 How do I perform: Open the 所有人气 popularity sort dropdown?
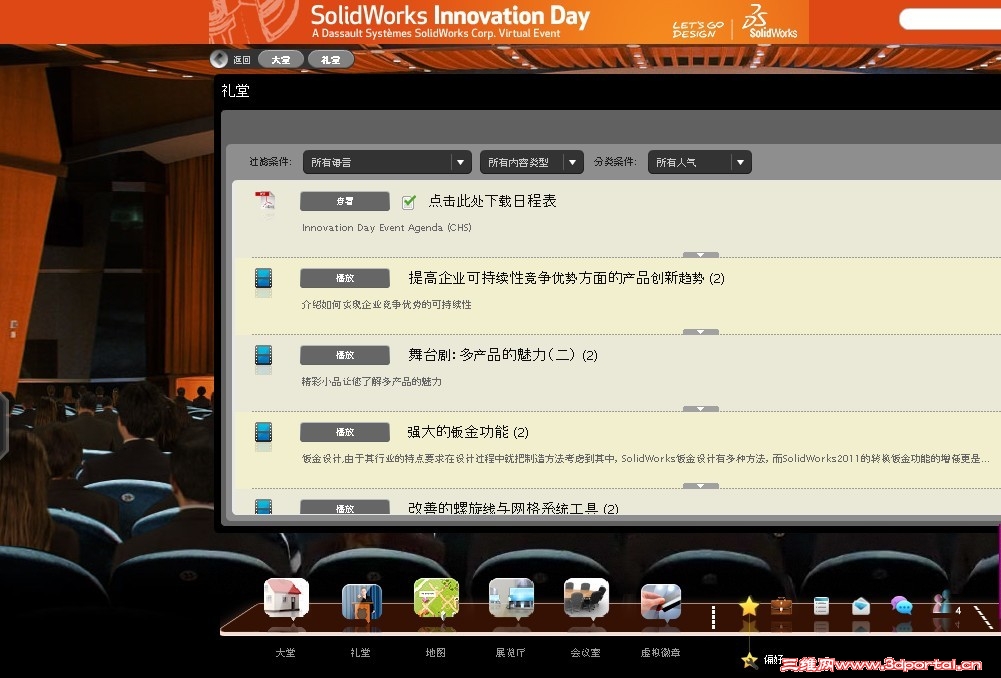pyautogui.click(x=700, y=162)
